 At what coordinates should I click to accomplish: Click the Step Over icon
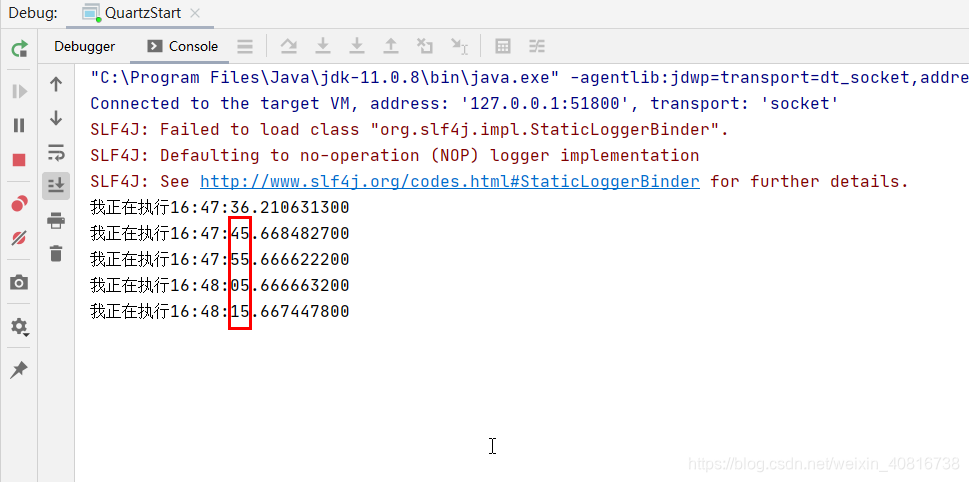[289, 46]
